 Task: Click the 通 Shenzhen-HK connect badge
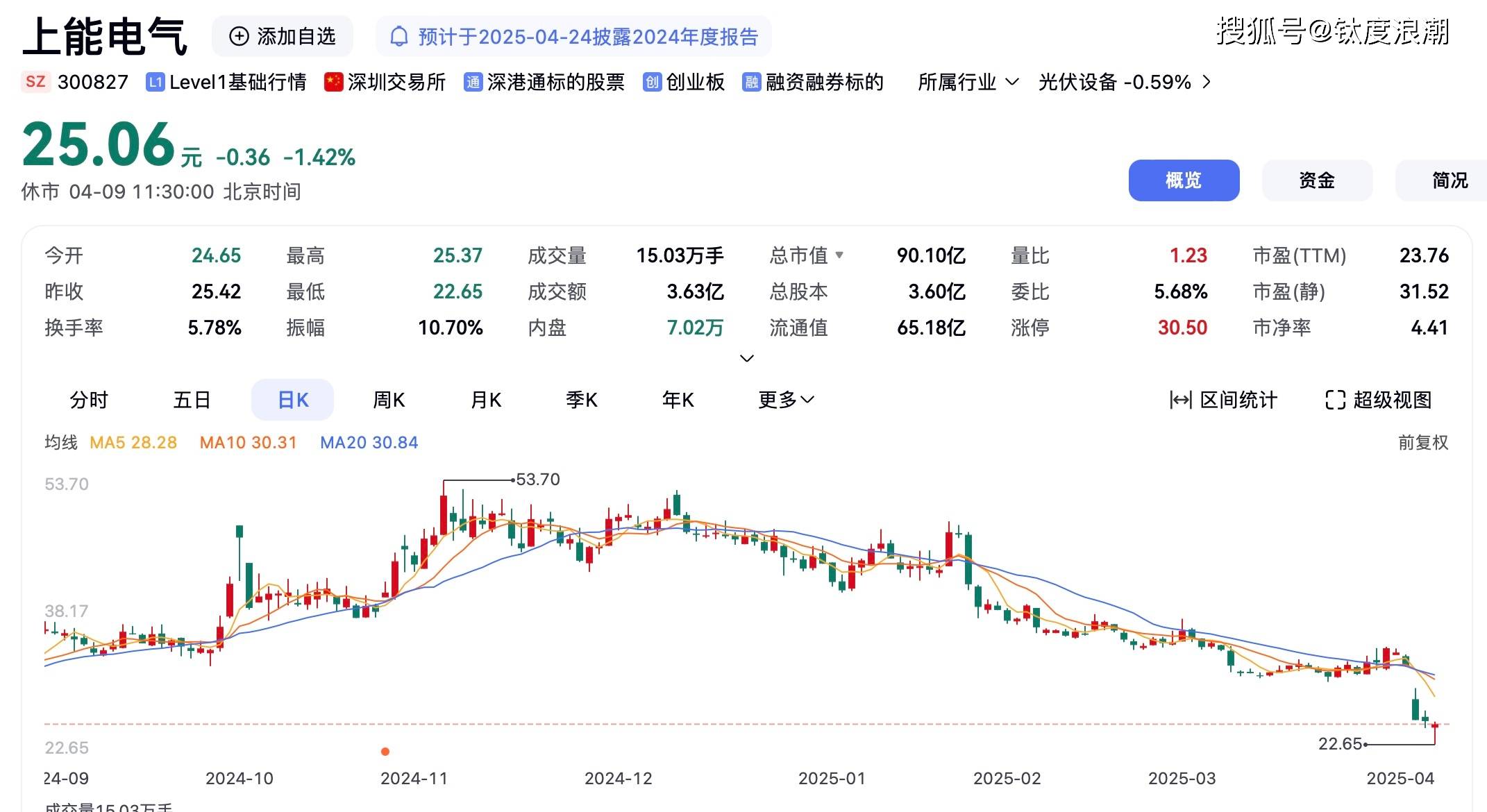(473, 83)
